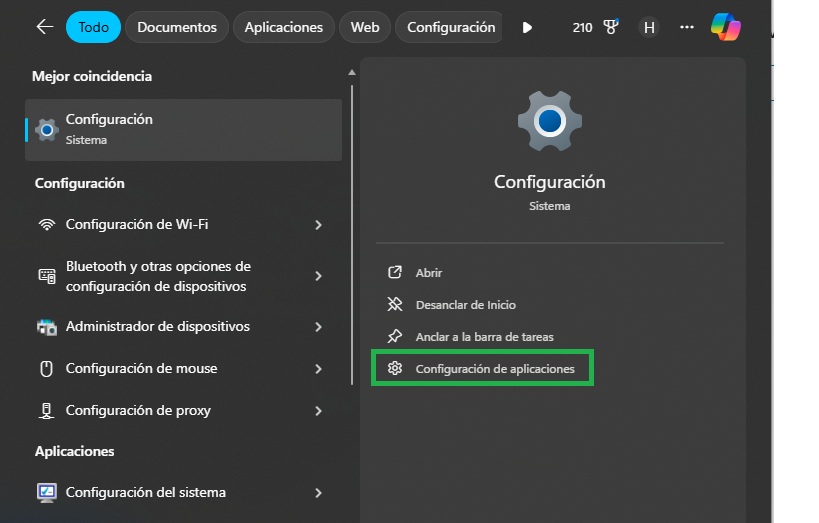The image size is (819, 523).
Task: Expand Administrador de dispositivos chevron
Action: coord(318,327)
